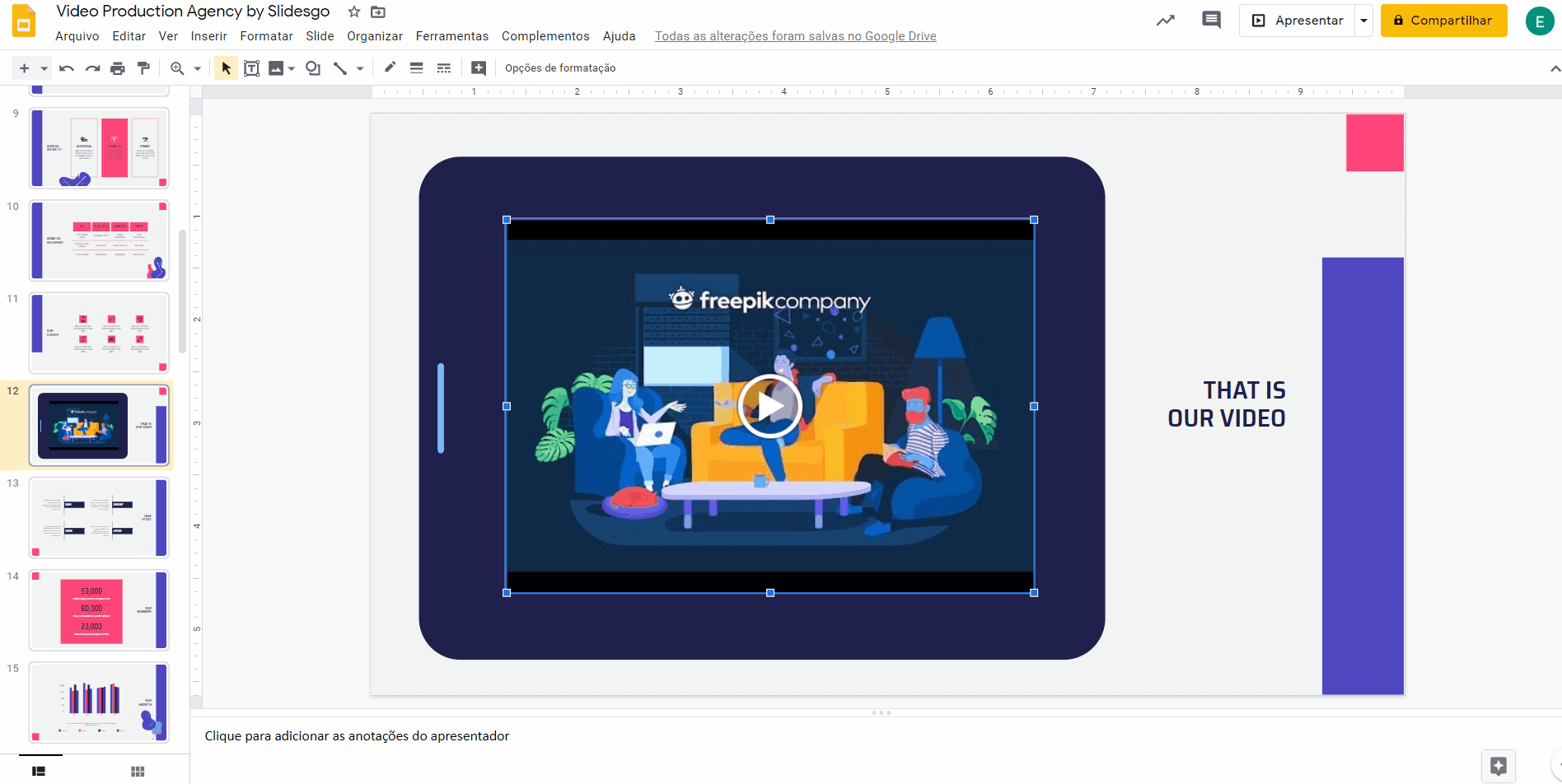
Task: Click the speaker notes field
Action: pyautogui.click(x=876, y=736)
